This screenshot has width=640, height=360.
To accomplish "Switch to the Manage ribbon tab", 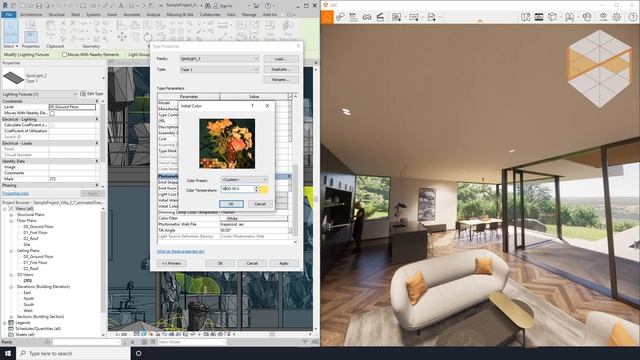I will (249, 14).
